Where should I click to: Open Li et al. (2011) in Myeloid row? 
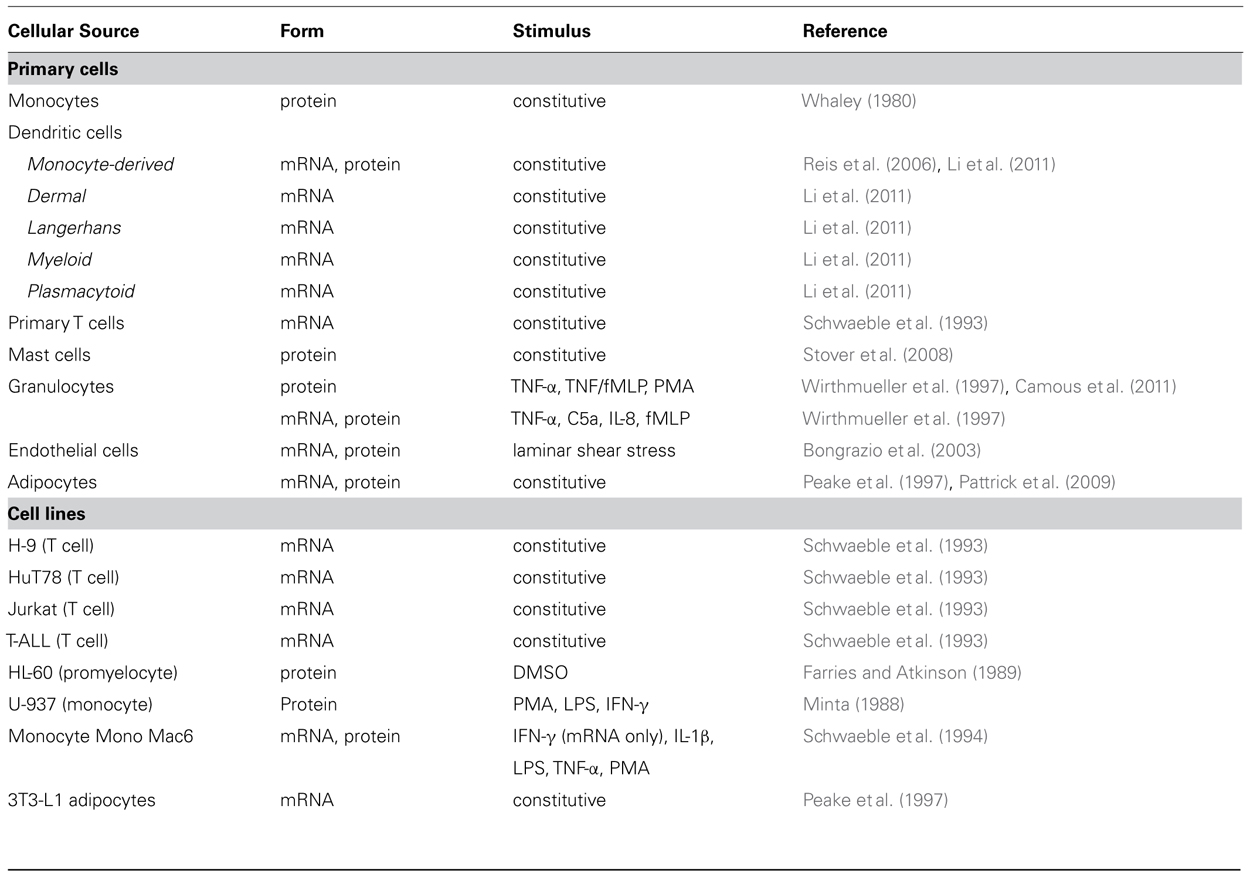point(856,260)
